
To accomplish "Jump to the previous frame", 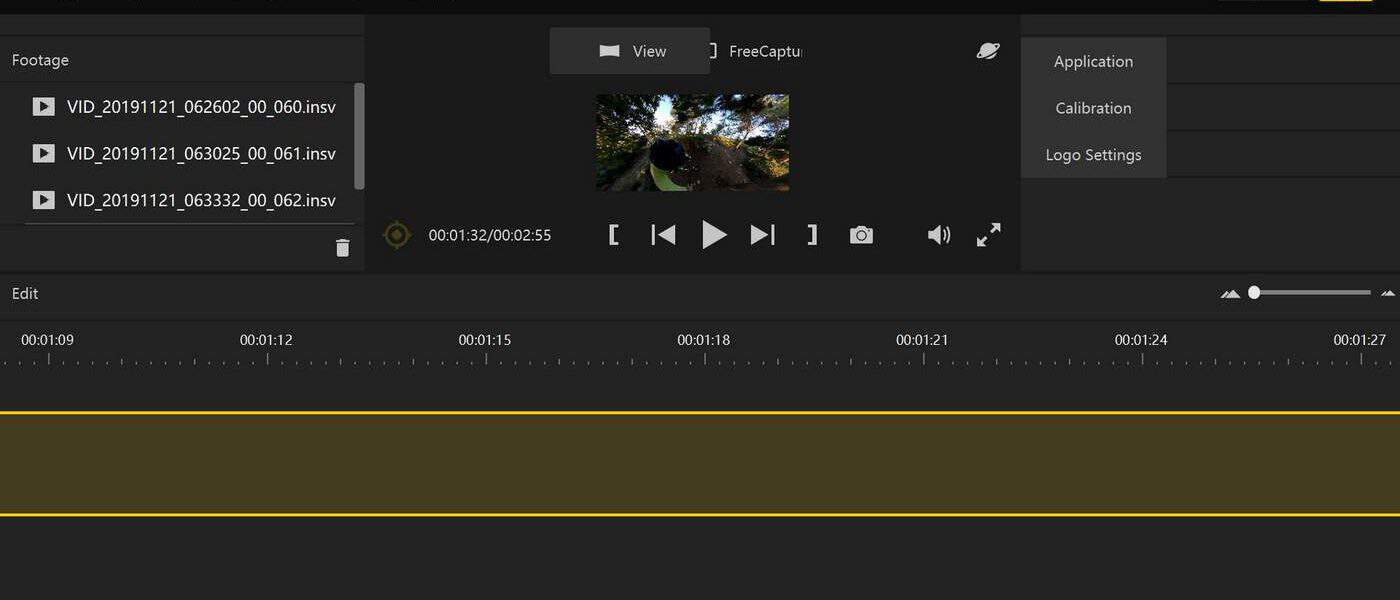I will tap(663, 235).
